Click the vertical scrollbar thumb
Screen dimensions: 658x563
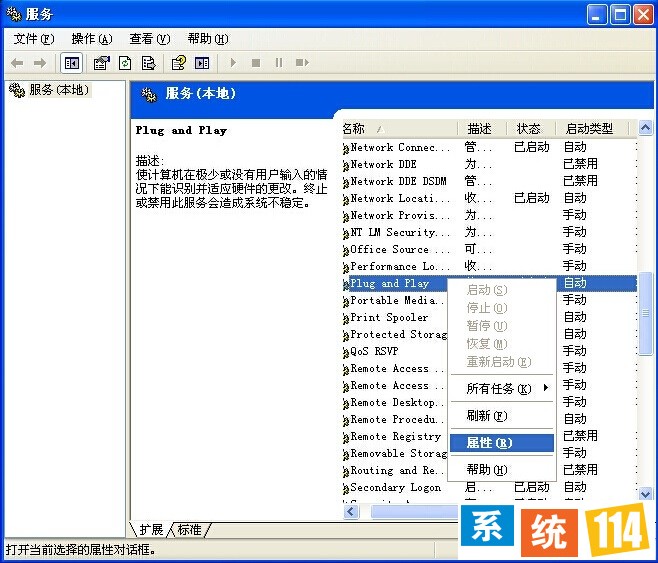point(645,313)
